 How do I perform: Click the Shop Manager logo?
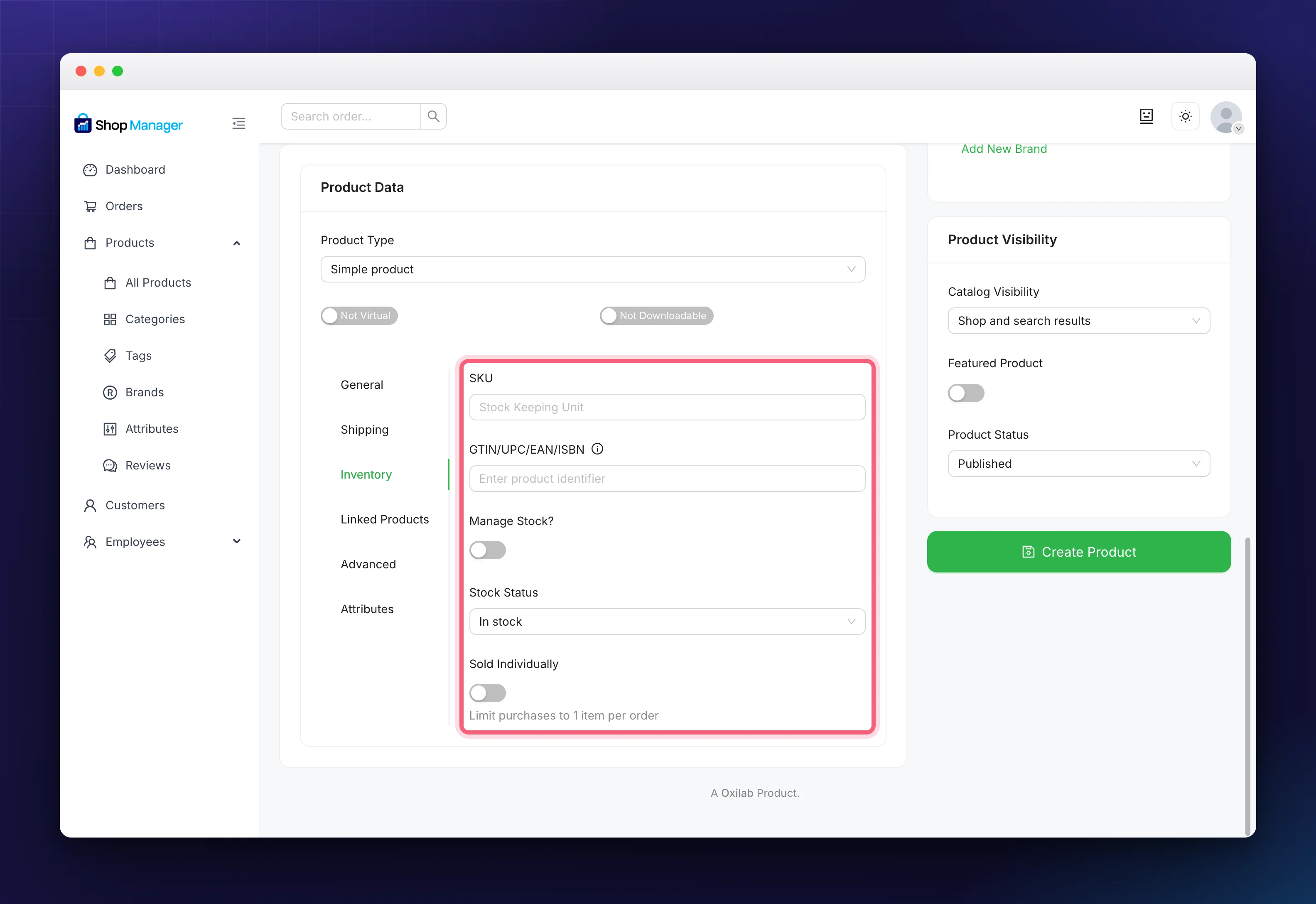(x=128, y=124)
